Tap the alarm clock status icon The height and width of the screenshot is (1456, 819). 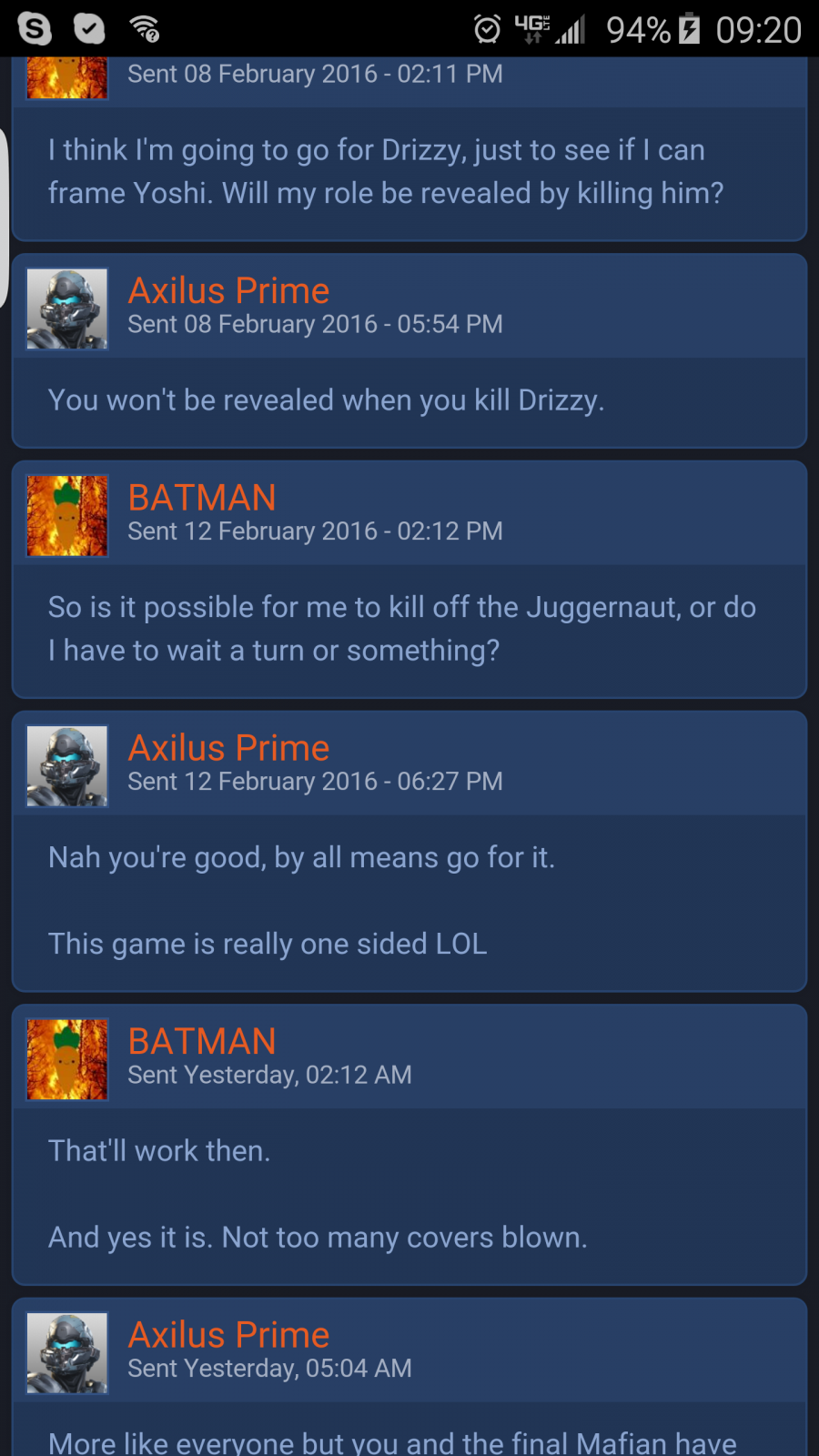pos(488,29)
